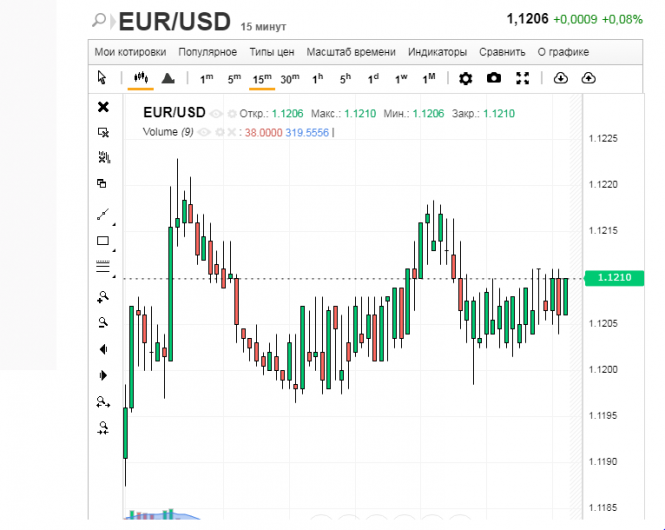
Task: Select the 5m timeframe
Action: point(234,79)
